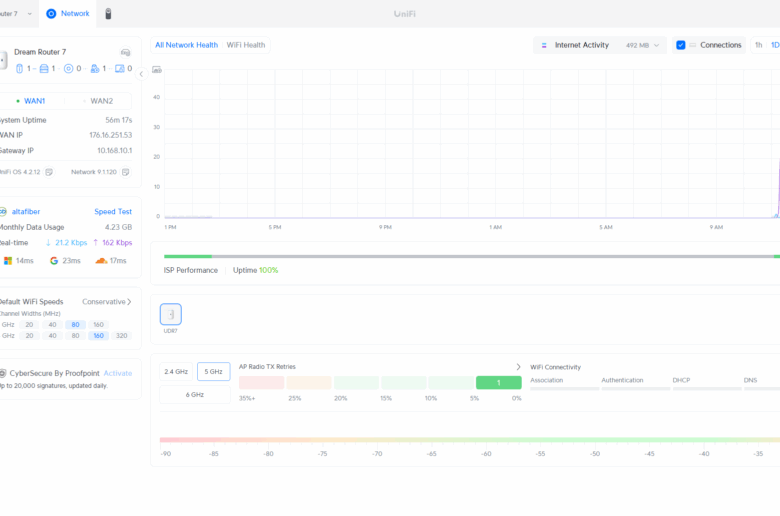The image size is (780, 516).
Task: Switch to All Network Health tab
Action: click(x=187, y=45)
